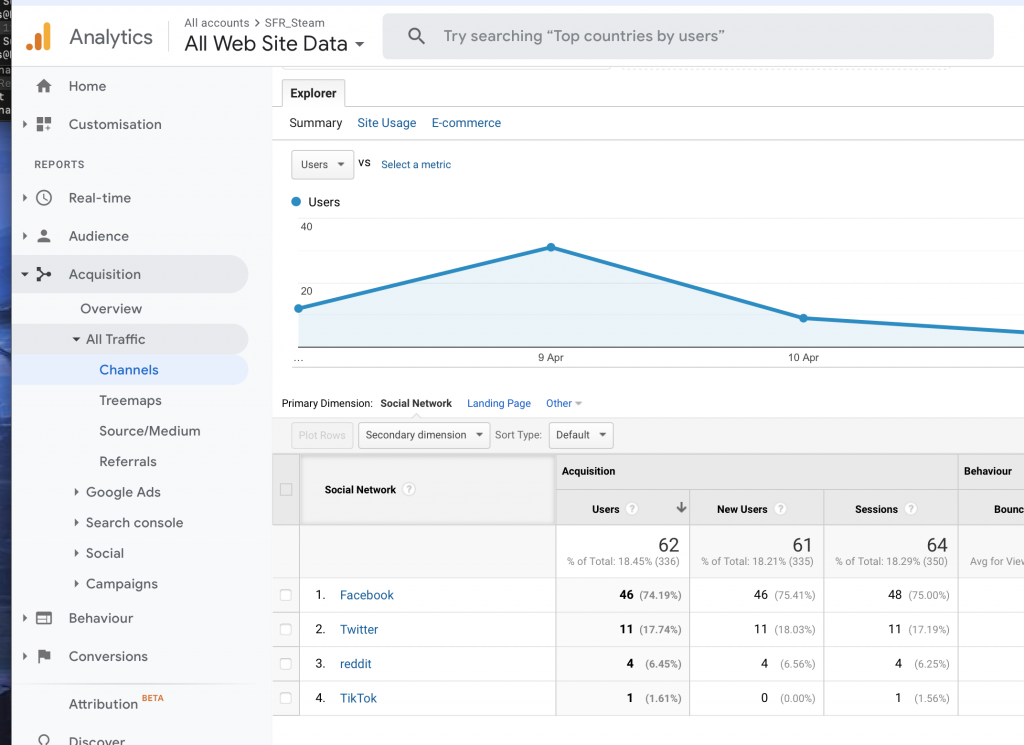Image resolution: width=1024 pixels, height=745 pixels.
Task: Click the search magnifier icon
Action: tap(416, 36)
